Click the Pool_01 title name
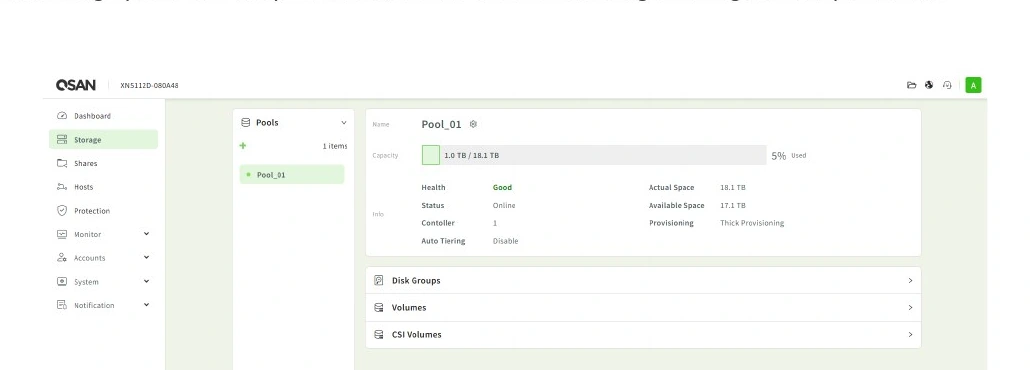The image size is (1030, 370). pyautogui.click(x=441, y=124)
